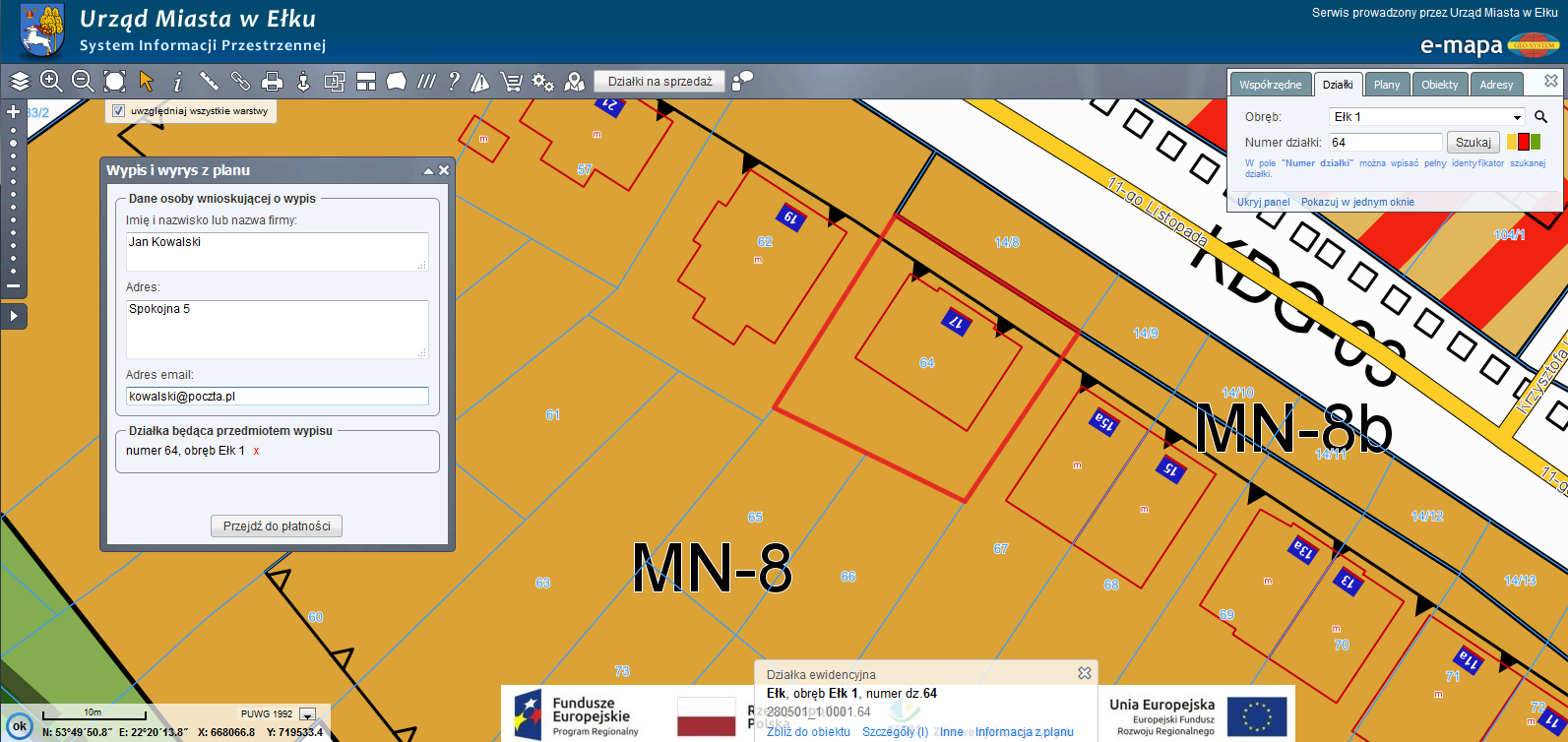Click the ok round badge in corner
Image resolution: width=1568 pixels, height=742 pixels.
pos(20,726)
